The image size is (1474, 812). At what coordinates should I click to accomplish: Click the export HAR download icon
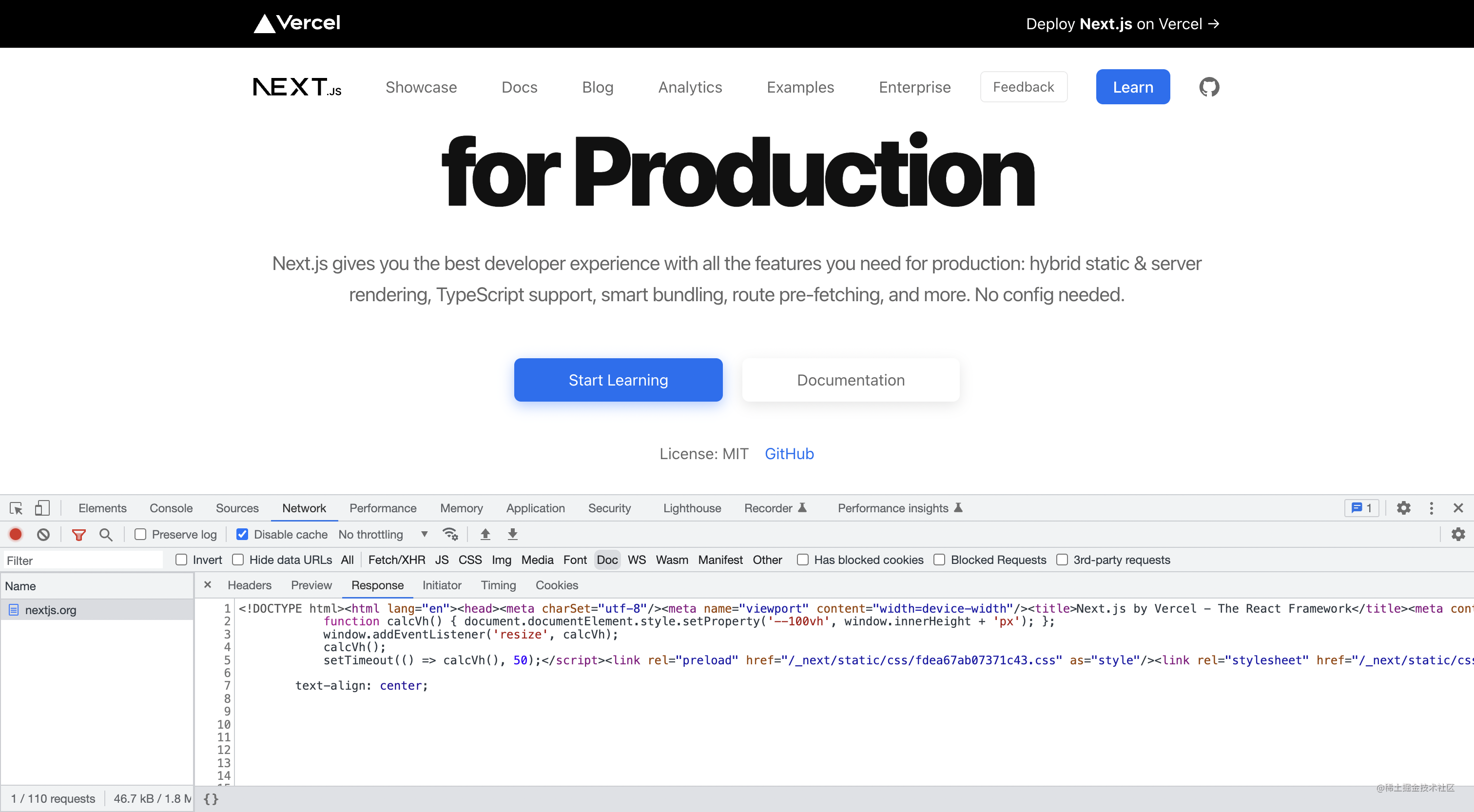[512, 535]
